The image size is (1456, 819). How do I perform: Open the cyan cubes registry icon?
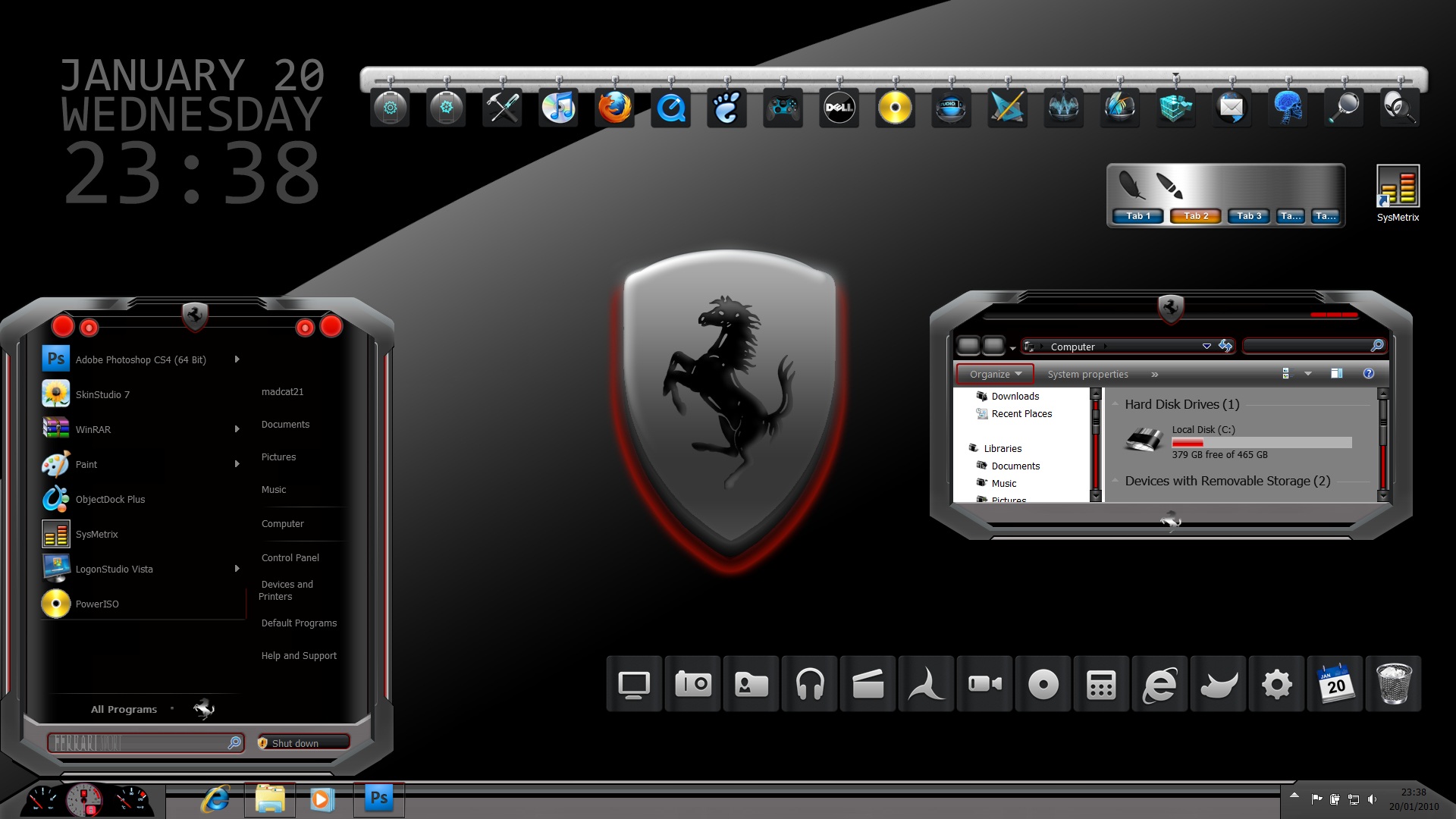click(1175, 108)
